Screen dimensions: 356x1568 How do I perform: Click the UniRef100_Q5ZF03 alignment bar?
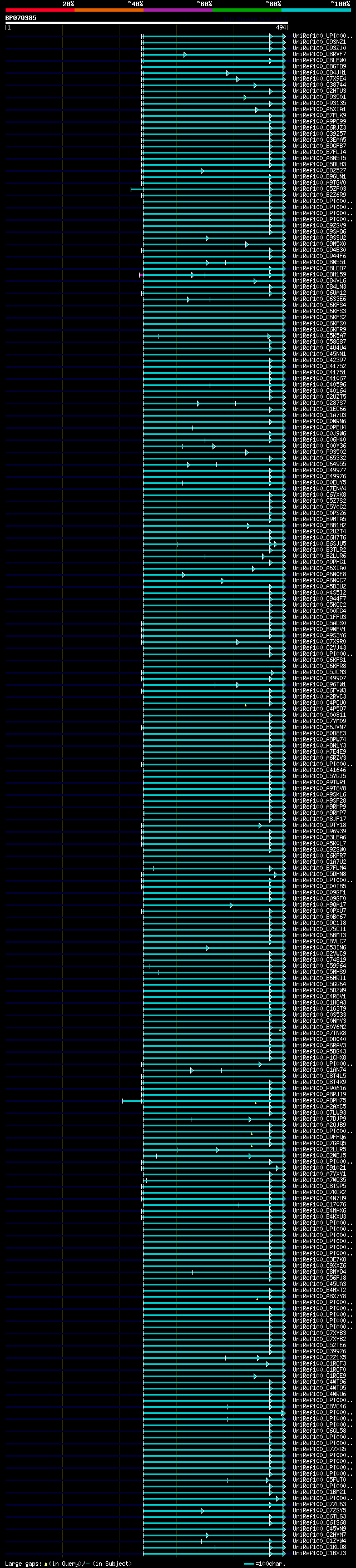coord(207,189)
